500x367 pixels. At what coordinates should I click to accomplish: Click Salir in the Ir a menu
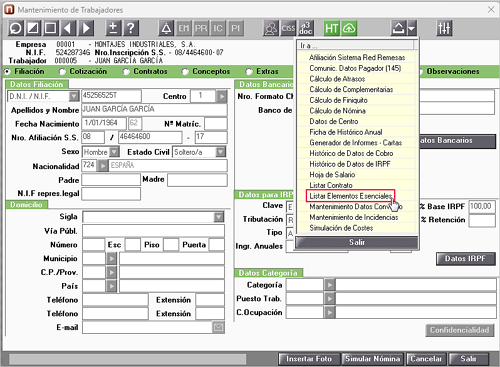[x=357, y=242]
